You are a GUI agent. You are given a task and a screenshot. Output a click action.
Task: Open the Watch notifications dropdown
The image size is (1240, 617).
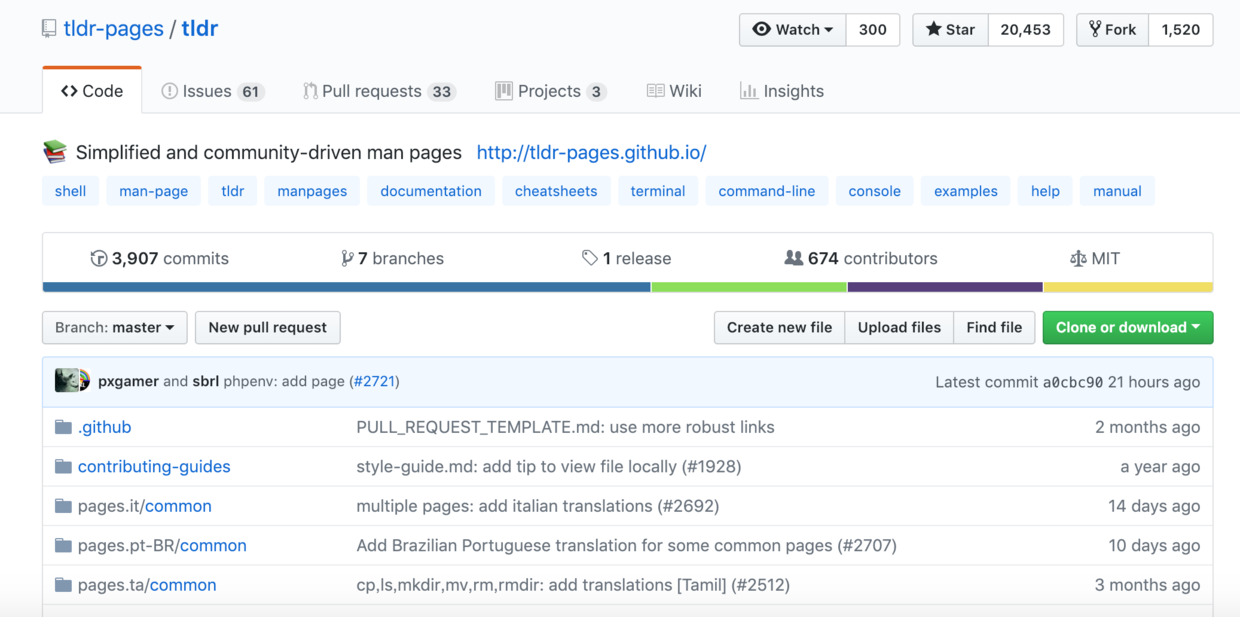pyautogui.click(x=793, y=29)
